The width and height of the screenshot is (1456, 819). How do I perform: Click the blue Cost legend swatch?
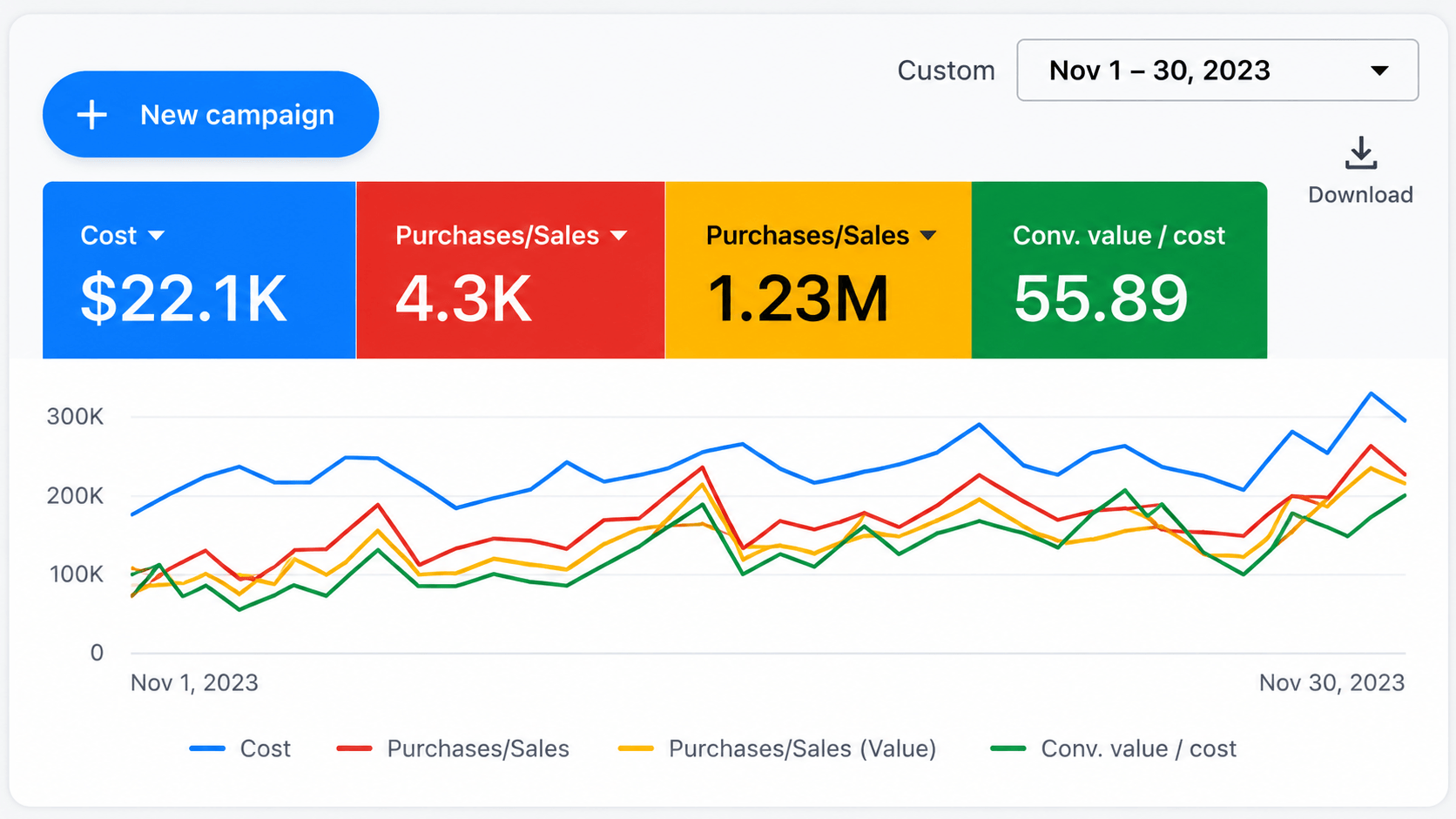point(207,749)
